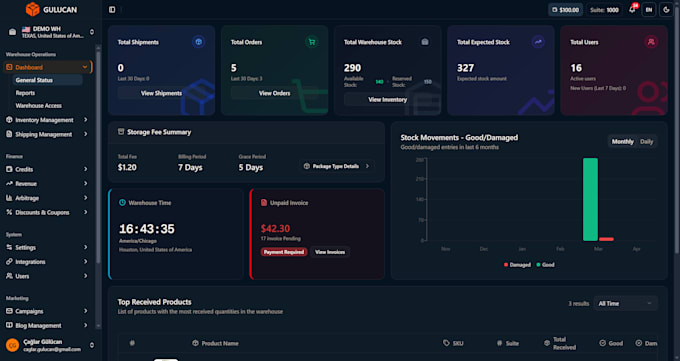Viewport: 680px width, 361px height.
Task: Click the Integrations link icon
Action: (9, 262)
